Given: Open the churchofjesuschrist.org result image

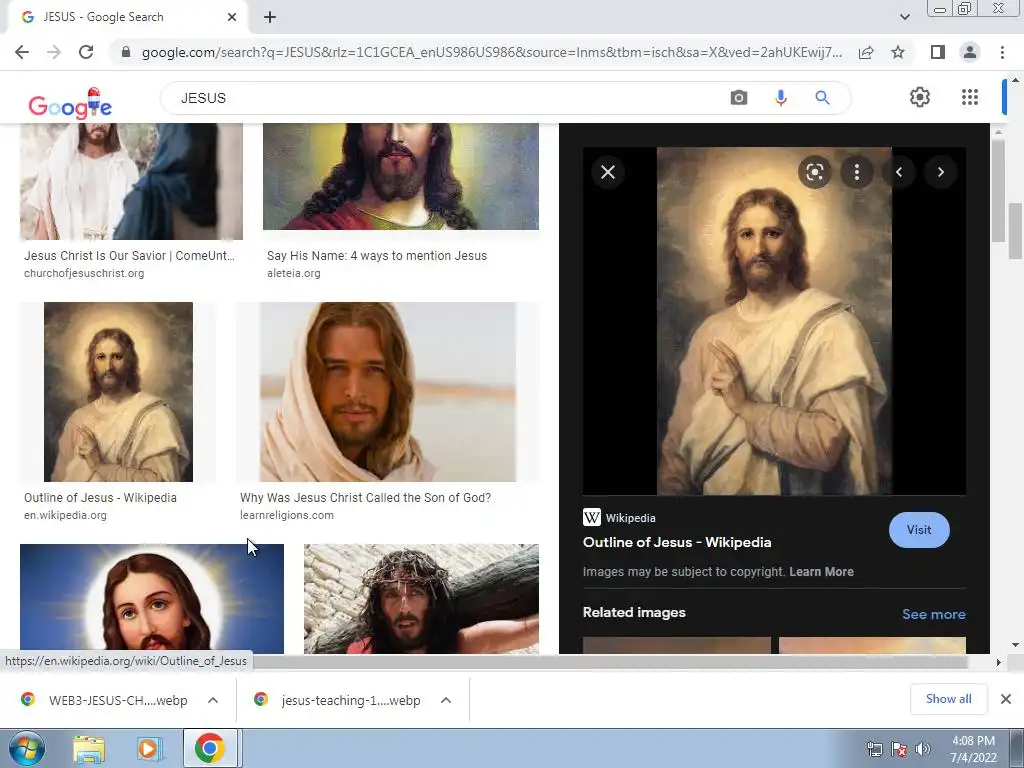Looking at the screenshot, I should pyautogui.click(x=131, y=181).
